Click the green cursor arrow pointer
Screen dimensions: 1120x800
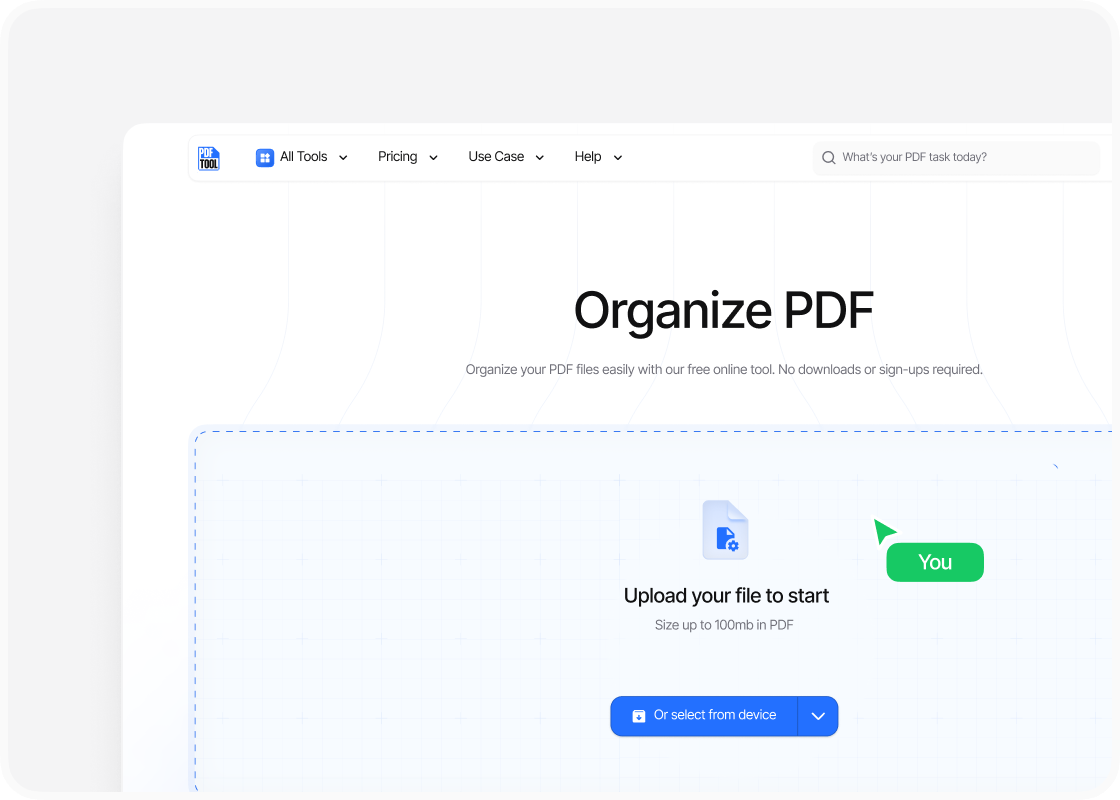click(x=883, y=530)
